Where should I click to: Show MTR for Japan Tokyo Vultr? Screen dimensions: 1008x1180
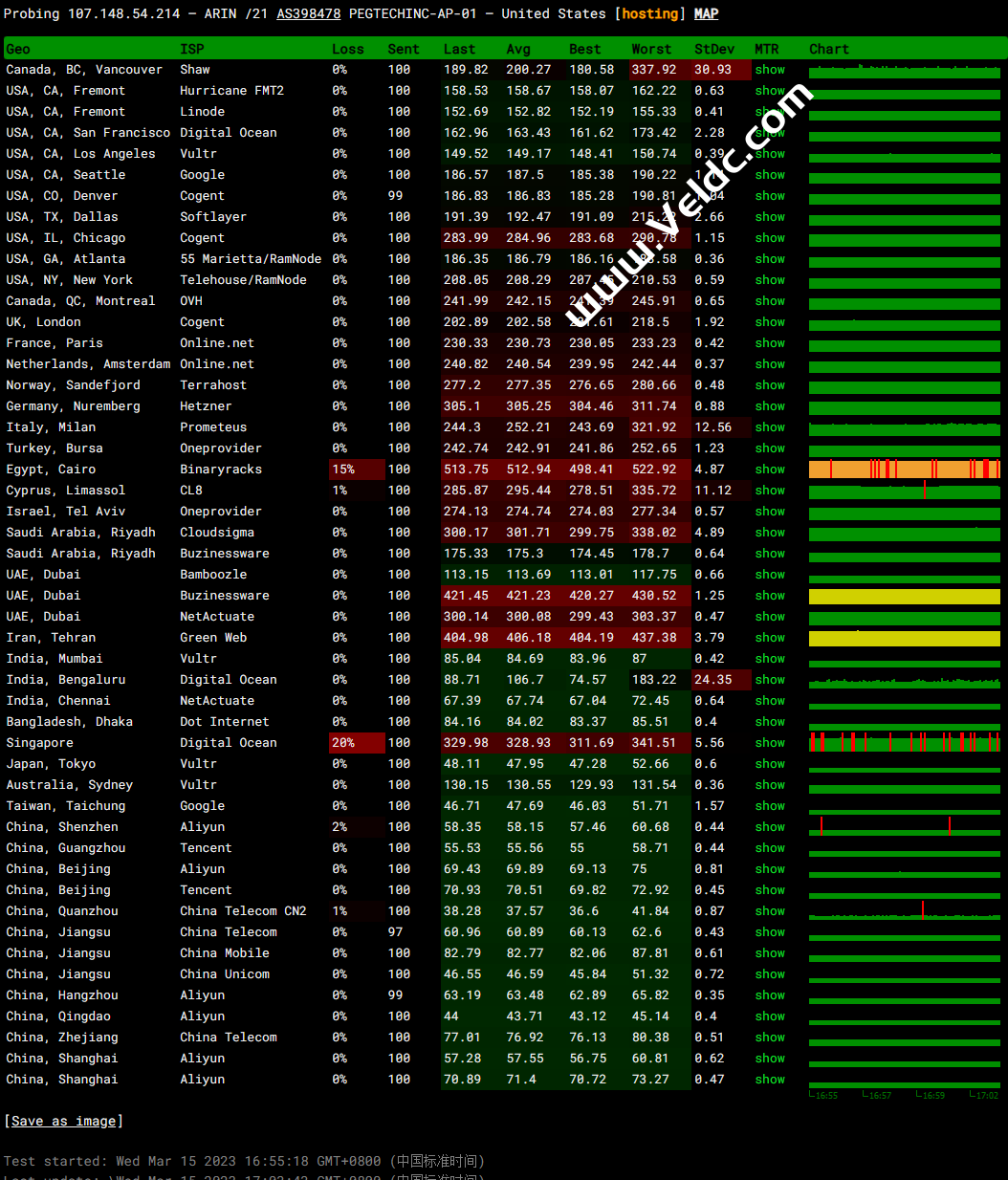[769, 764]
